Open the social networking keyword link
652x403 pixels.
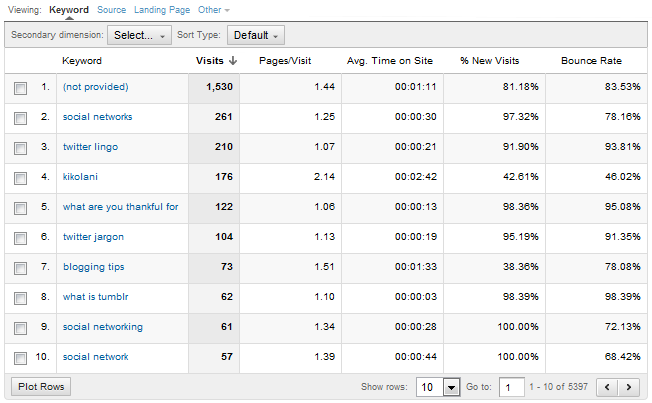pyautogui.click(x=103, y=327)
